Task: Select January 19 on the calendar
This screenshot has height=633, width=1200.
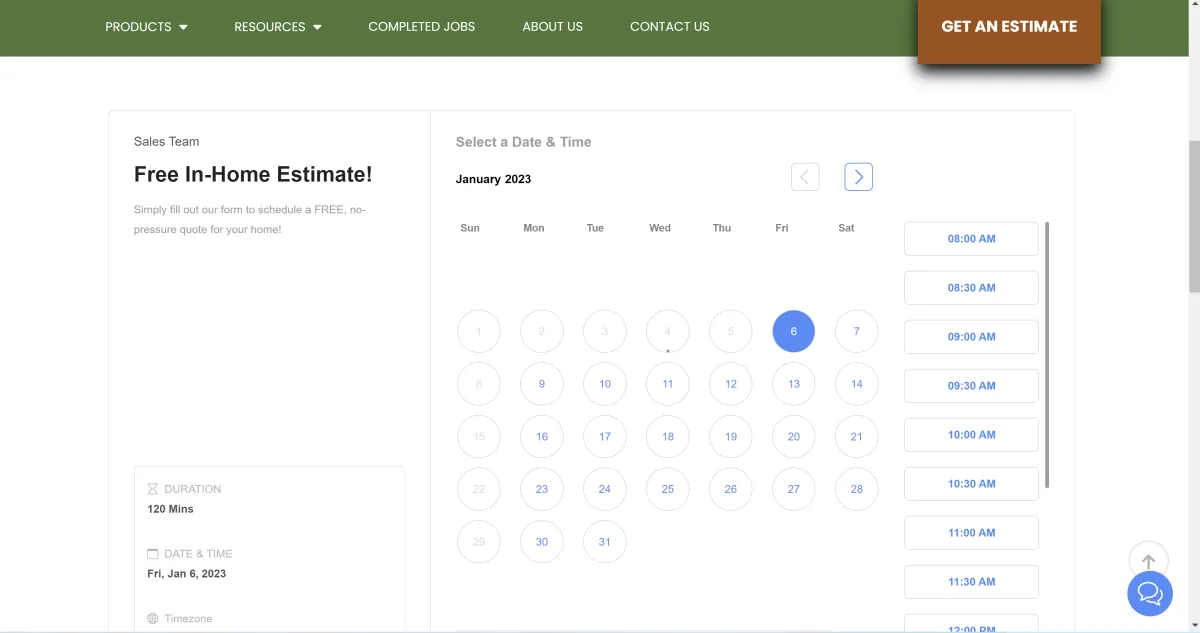Action: (731, 437)
